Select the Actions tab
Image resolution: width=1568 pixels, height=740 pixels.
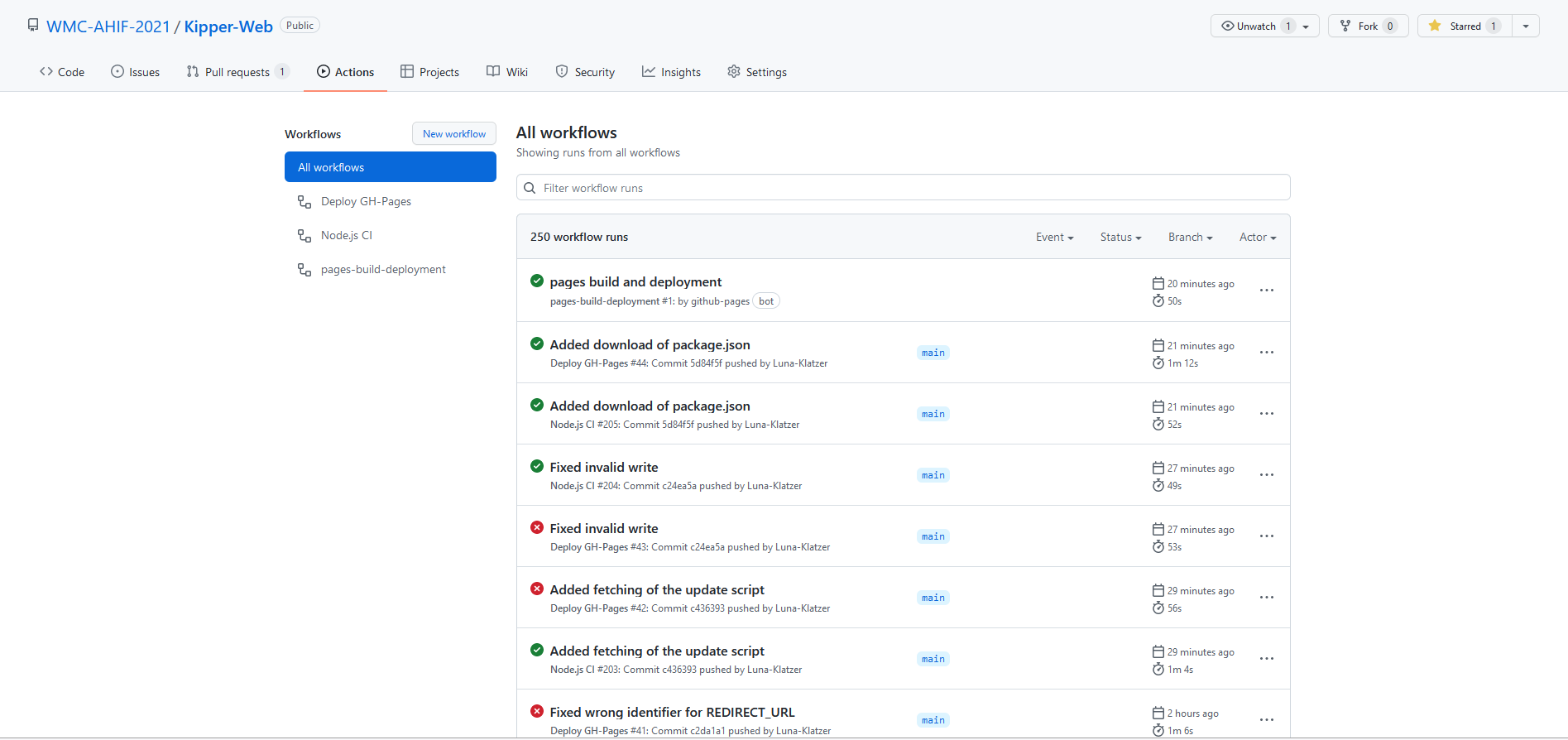coord(346,72)
